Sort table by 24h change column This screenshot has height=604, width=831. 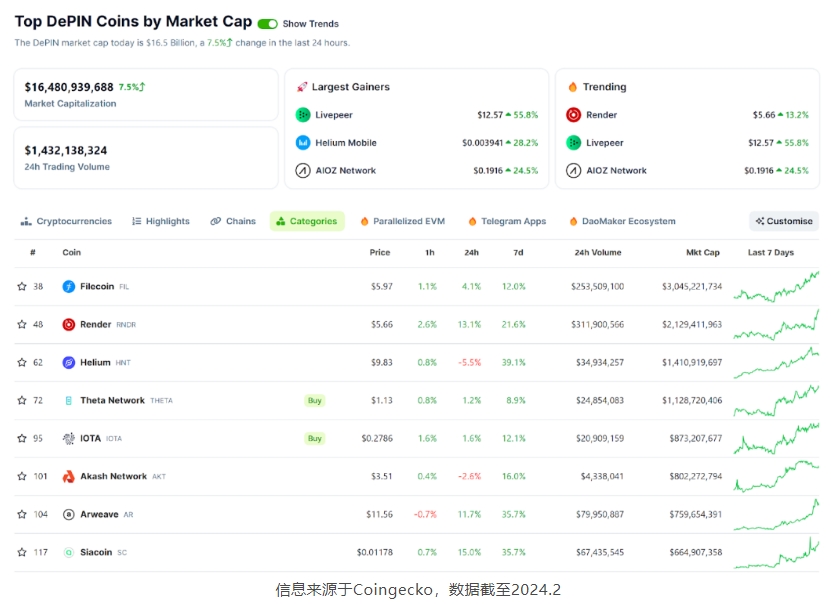[472, 253]
